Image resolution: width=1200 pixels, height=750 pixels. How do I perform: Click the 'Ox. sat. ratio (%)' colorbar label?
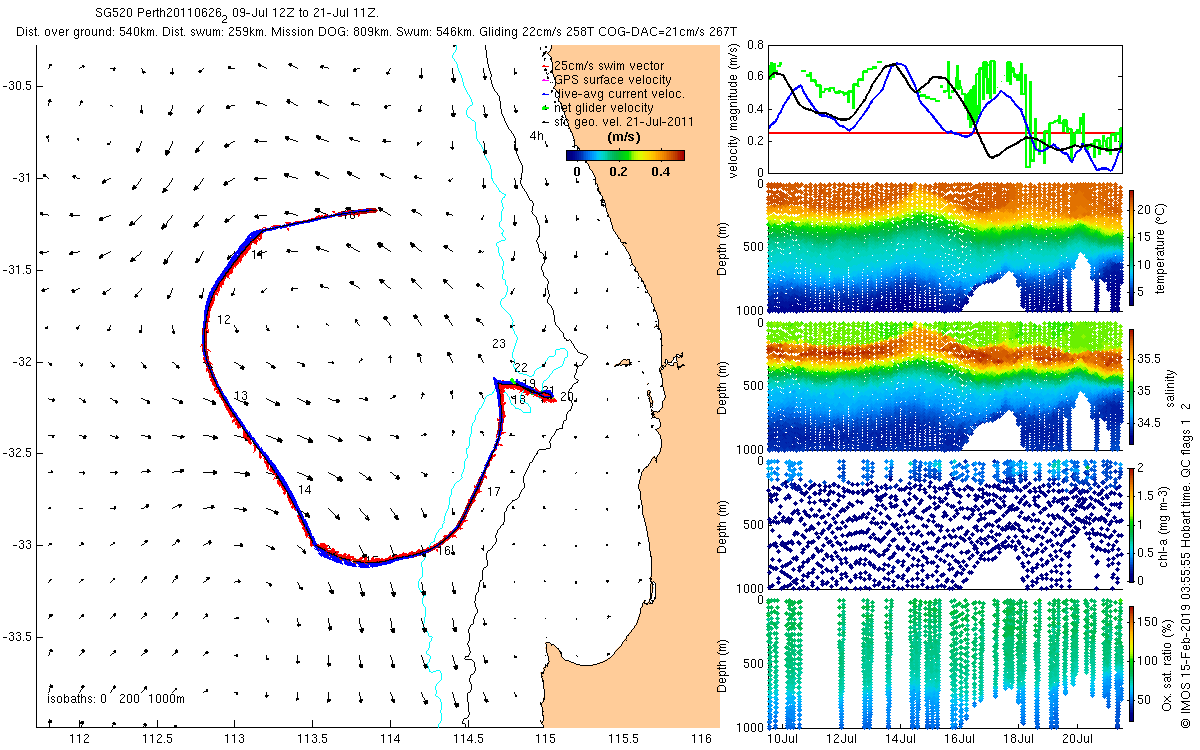1166,664
